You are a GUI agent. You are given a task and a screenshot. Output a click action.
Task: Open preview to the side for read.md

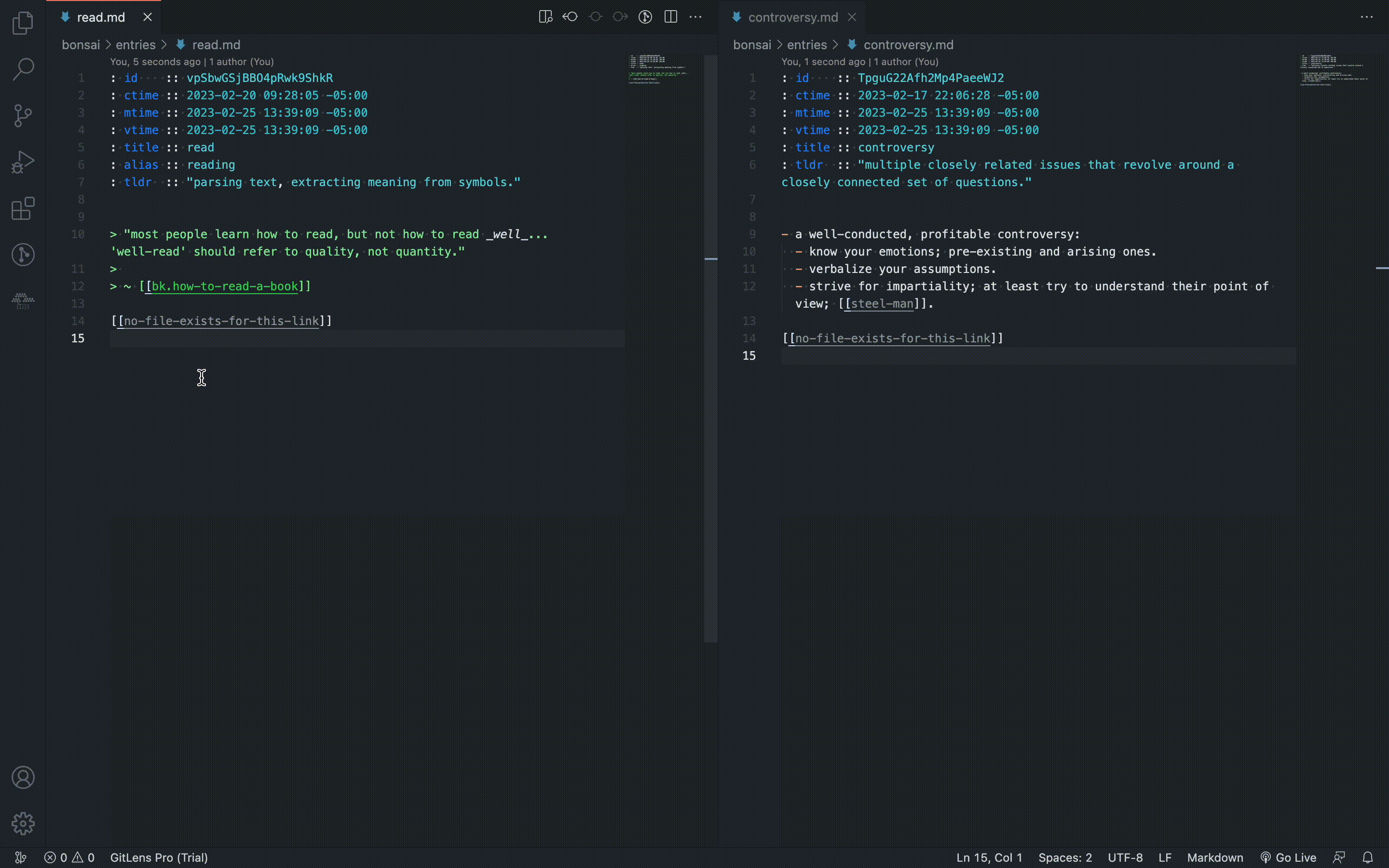pyautogui.click(x=545, y=17)
